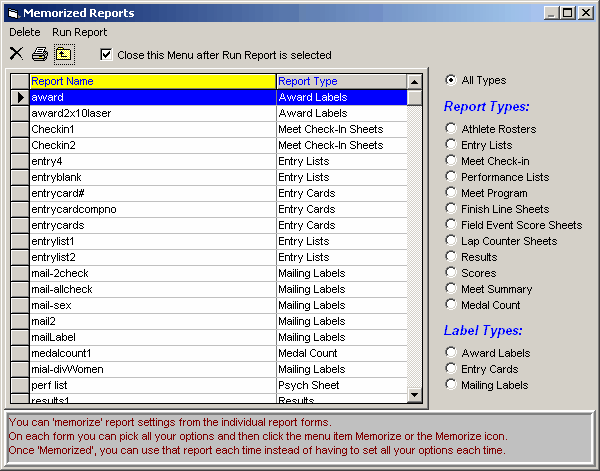
Task: Select the Results radio button
Action: [x=451, y=257]
